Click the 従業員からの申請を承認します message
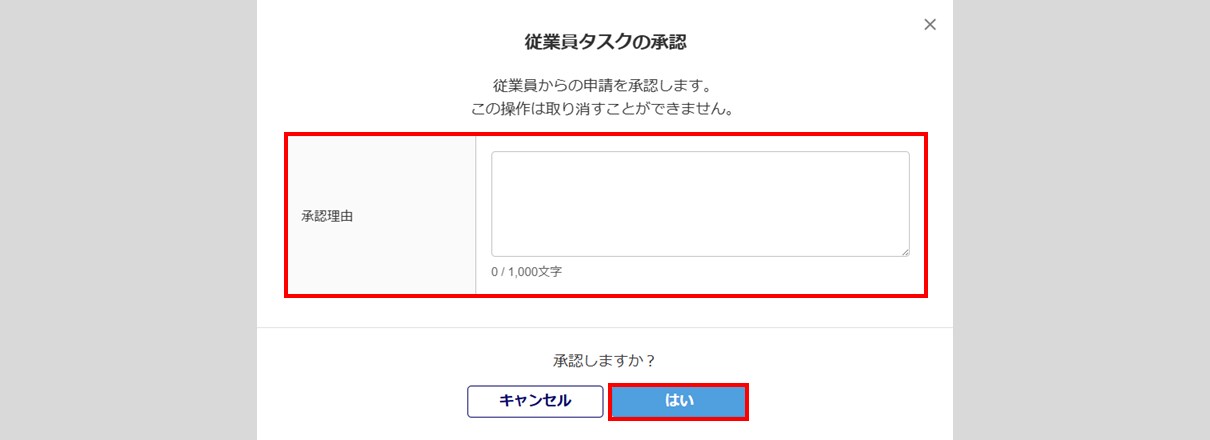This screenshot has width=1210, height=440. pyautogui.click(x=605, y=84)
